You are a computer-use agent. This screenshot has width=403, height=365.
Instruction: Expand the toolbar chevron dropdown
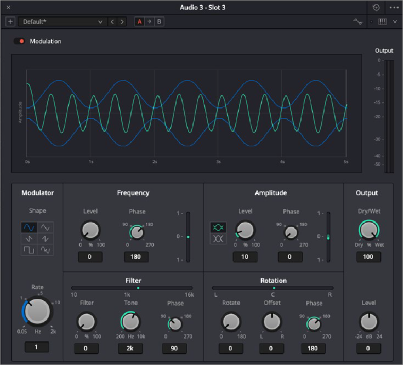pos(395,22)
